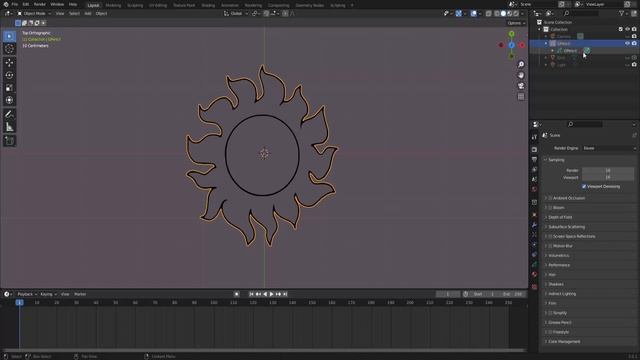Open the timeline Marker menu
640x360 pixels.
pos(80,294)
